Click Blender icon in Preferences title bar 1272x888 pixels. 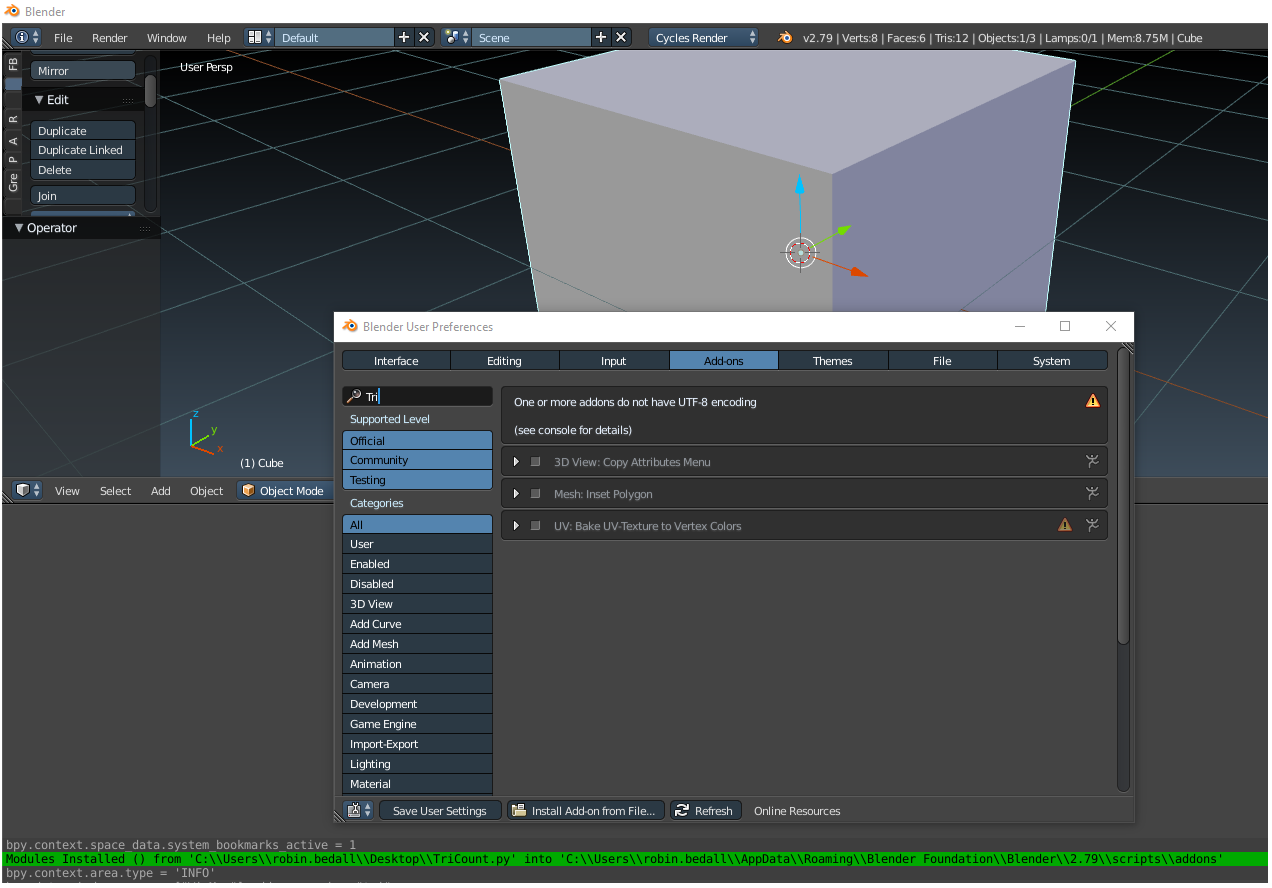[350, 326]
